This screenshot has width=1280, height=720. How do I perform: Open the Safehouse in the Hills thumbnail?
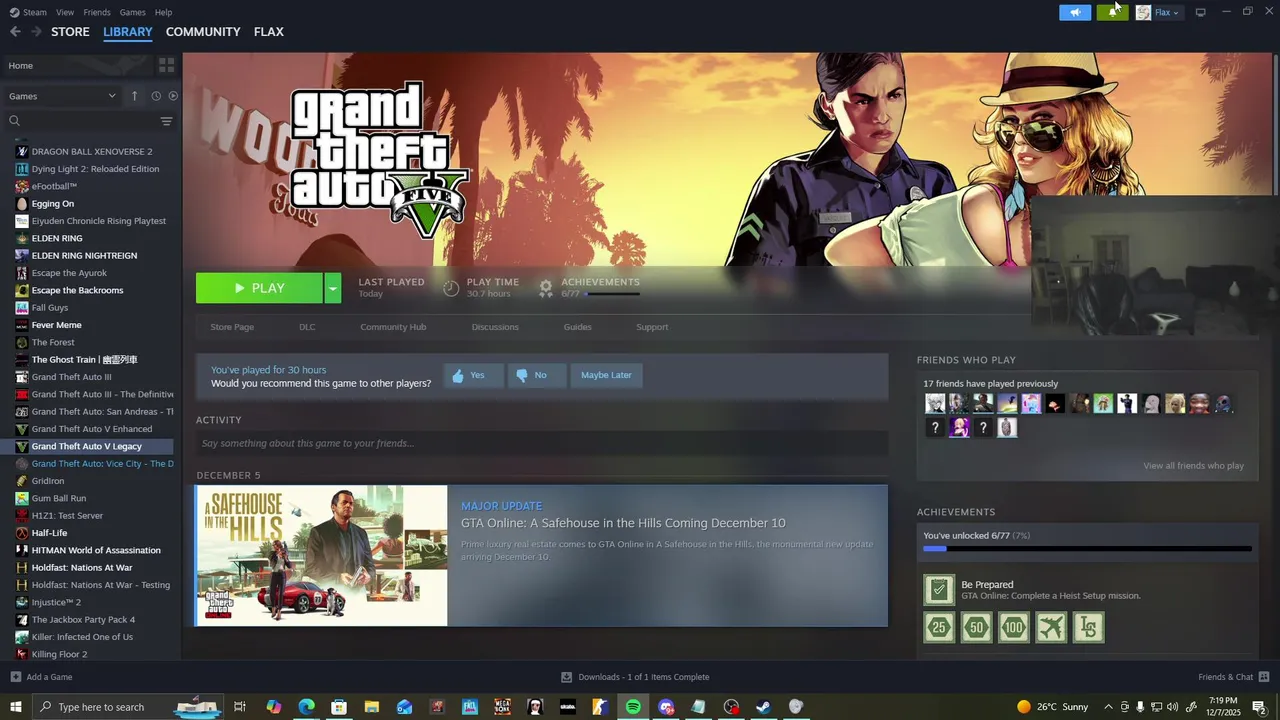tap(321, 556)
